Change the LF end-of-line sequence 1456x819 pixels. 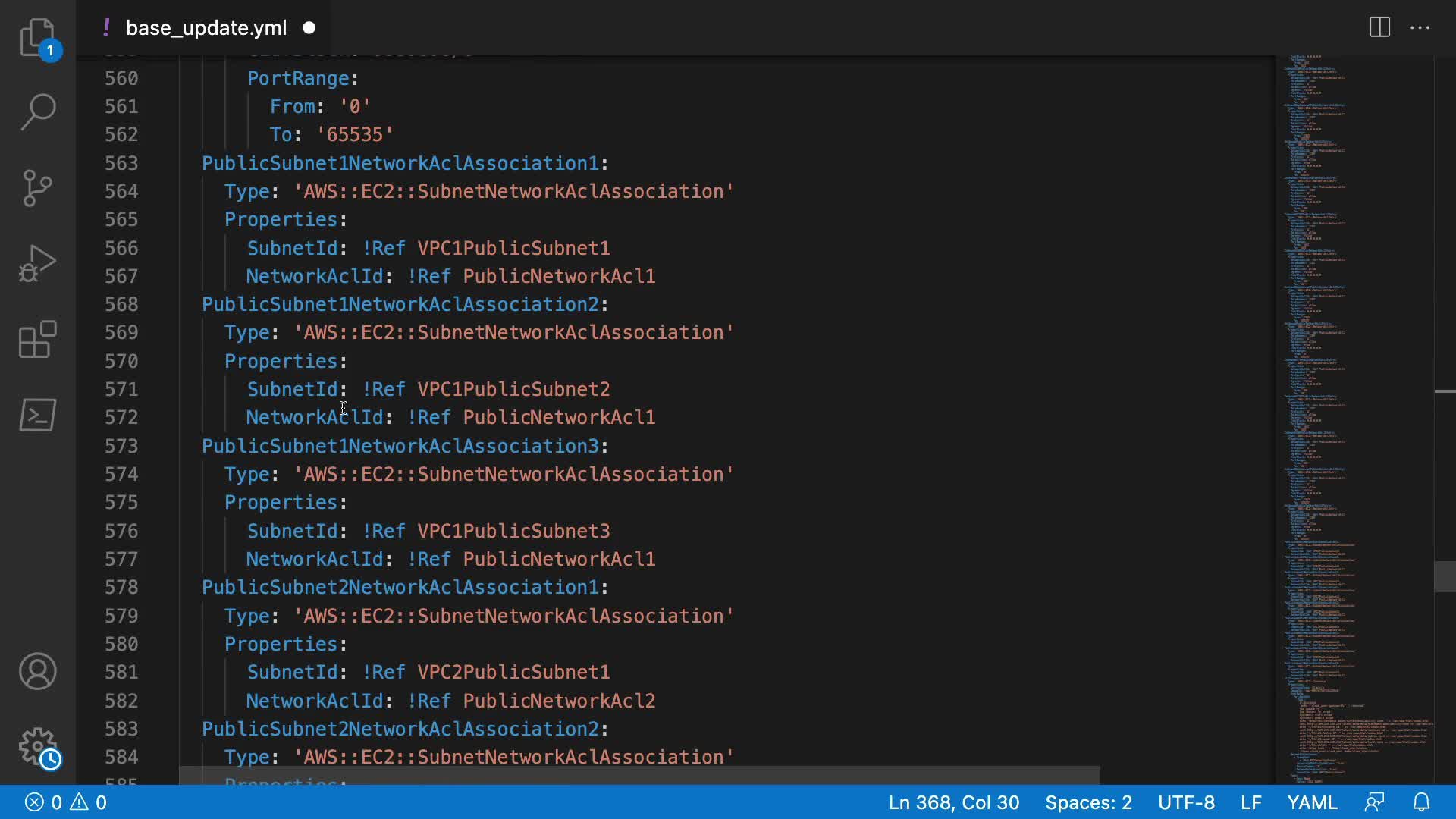point(1250,802)
